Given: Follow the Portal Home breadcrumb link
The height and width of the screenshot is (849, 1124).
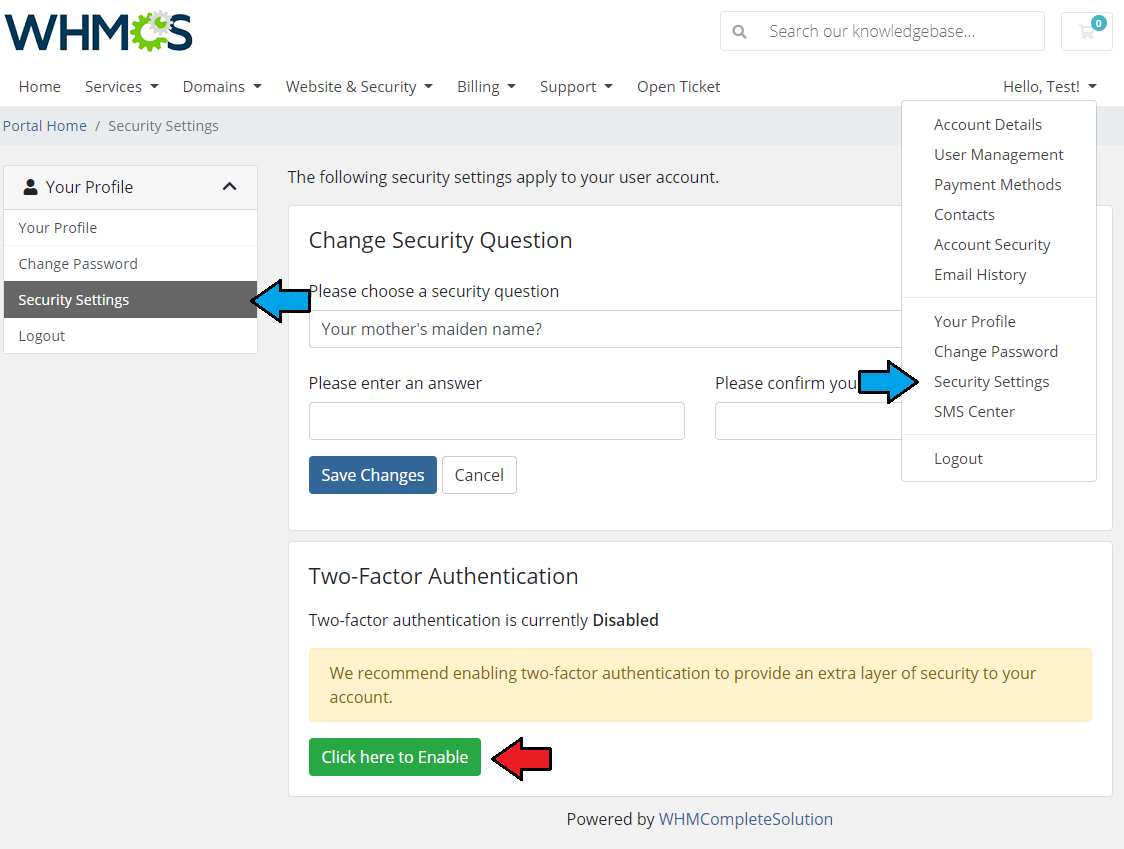Looking at the screenshot, I should coord(44,126).
